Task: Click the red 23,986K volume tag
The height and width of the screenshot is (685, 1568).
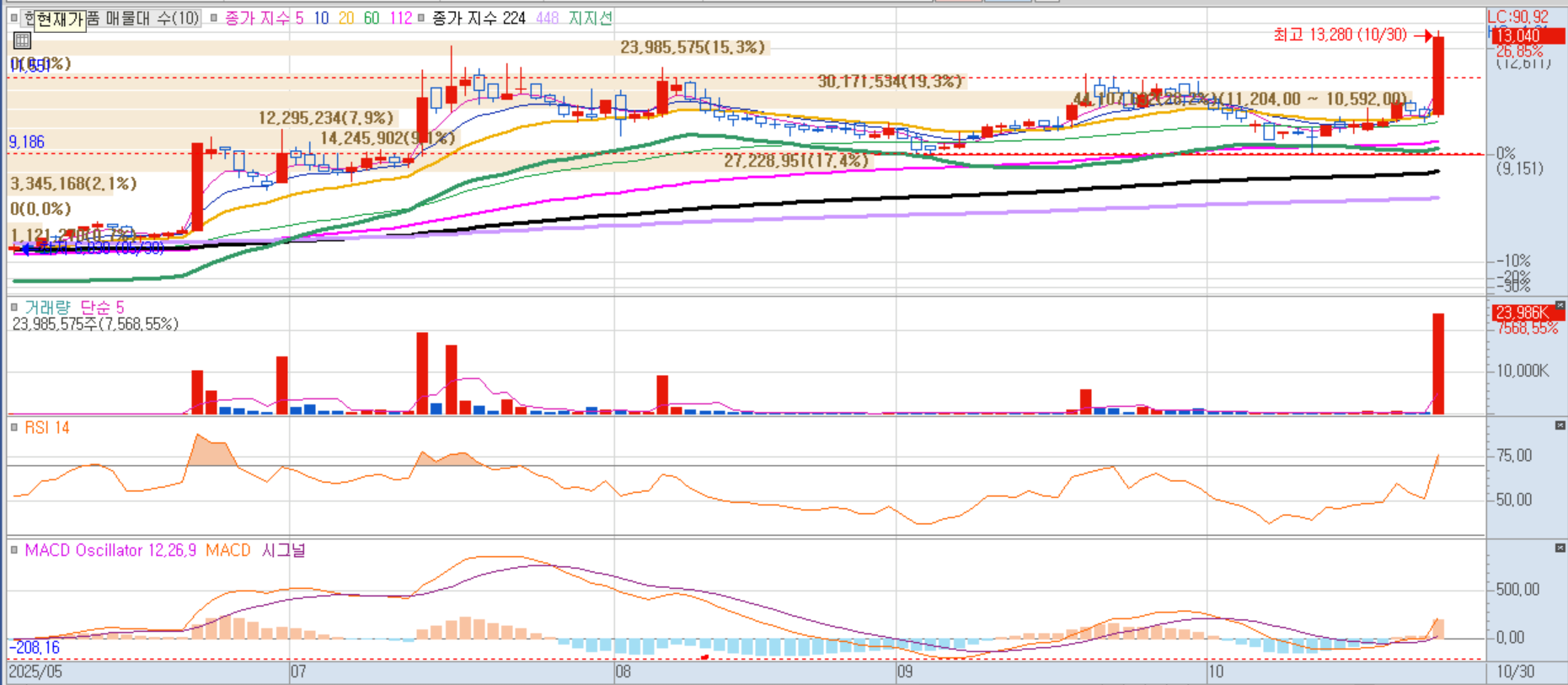Action: point(1527,313)
